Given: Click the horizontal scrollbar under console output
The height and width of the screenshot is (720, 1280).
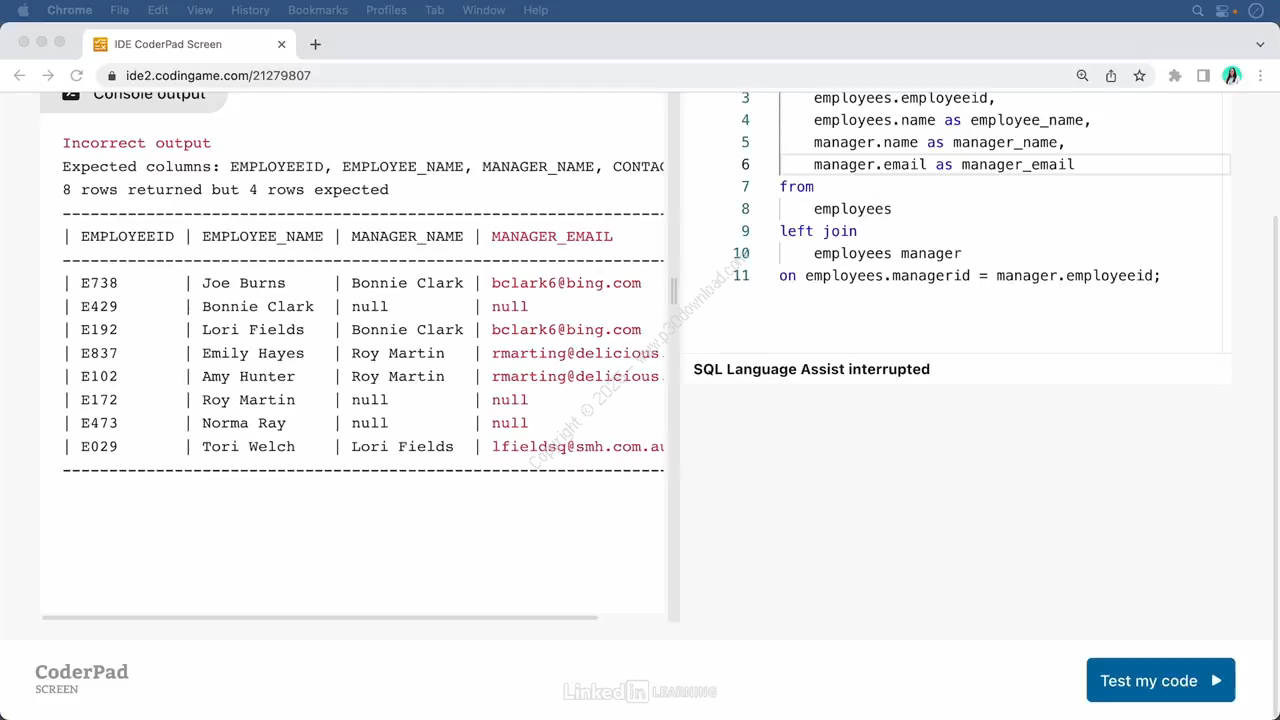Looking at the screenshot, I should [320, 617].
